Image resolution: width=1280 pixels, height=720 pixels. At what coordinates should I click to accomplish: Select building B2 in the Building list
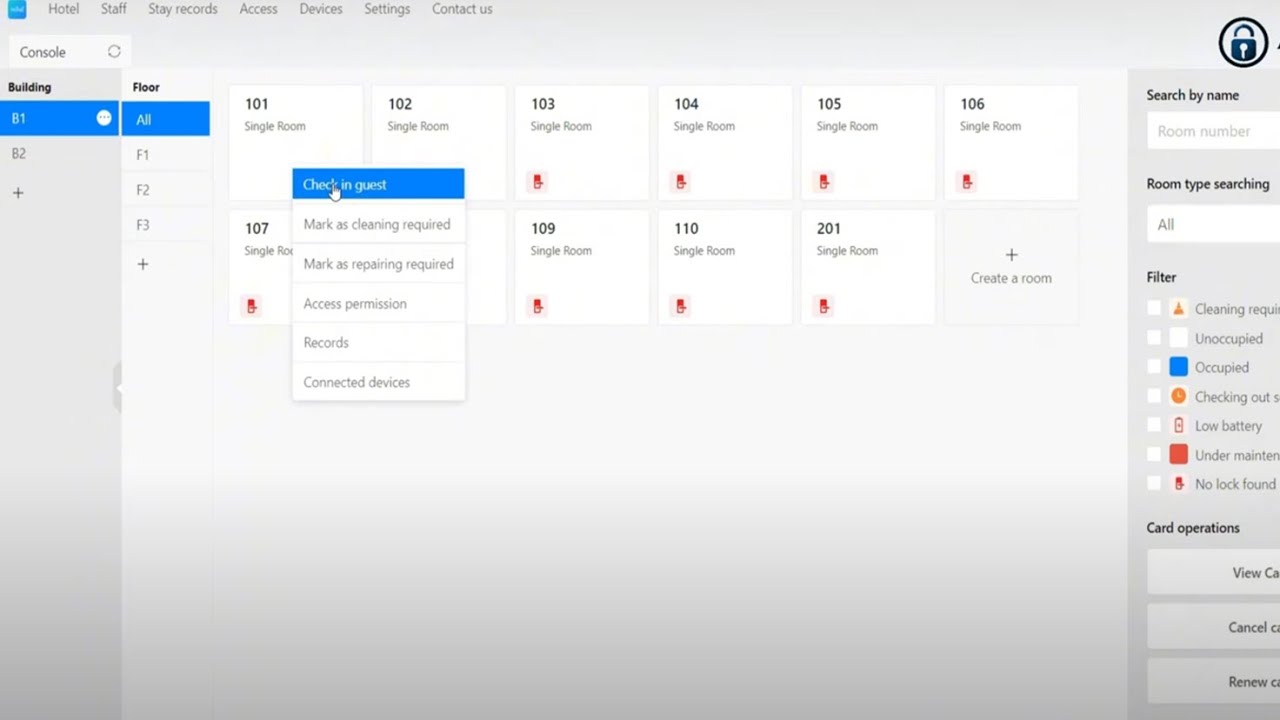pyautogui.click(x=59, y=153)
